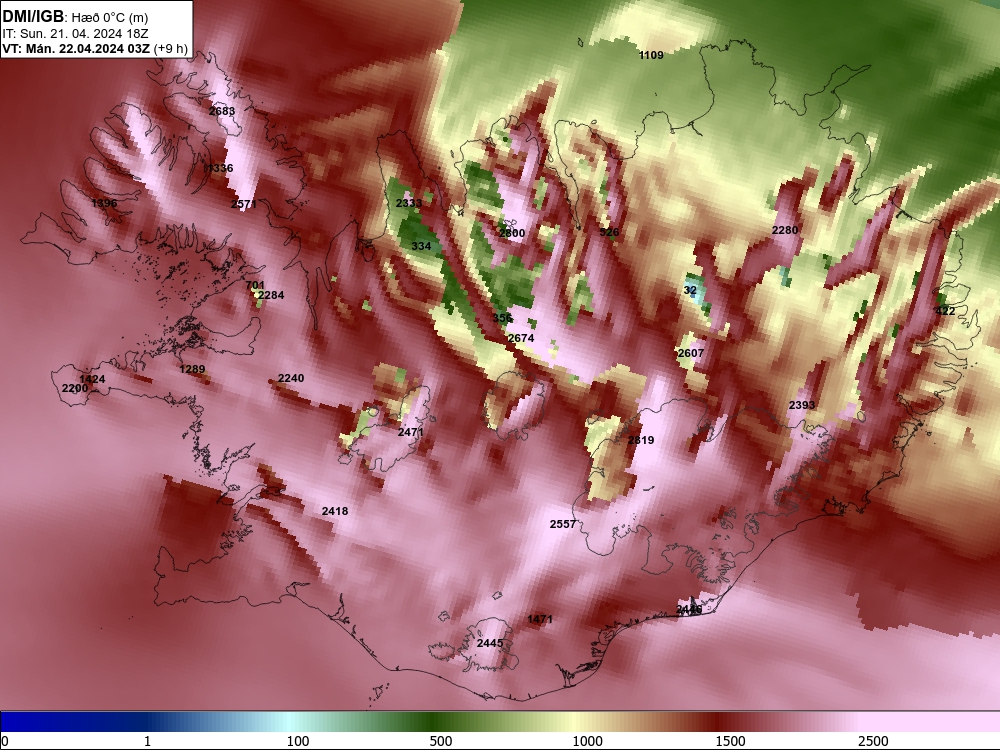Viewport: 1000px width, 750px height.
Task: Click the colorbar label 2500
Action: pos(873,741)
